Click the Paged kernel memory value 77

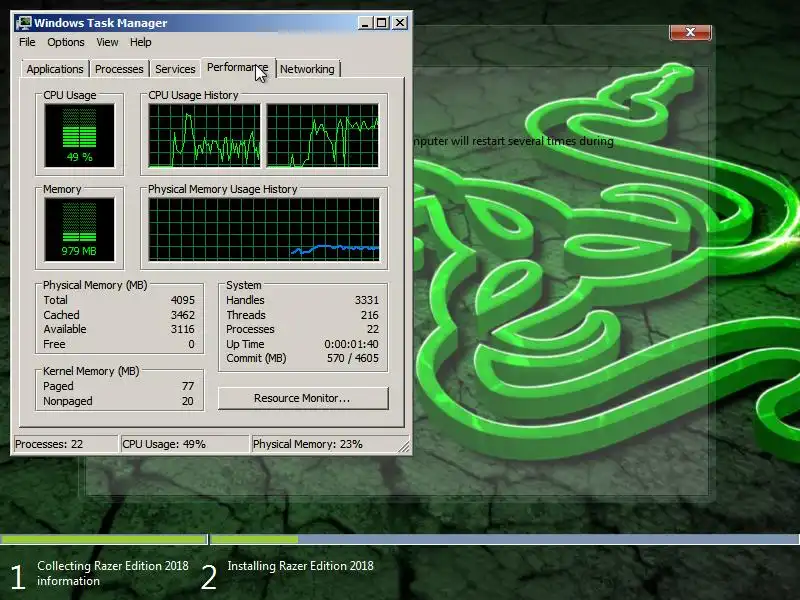(x=188, y=386)
